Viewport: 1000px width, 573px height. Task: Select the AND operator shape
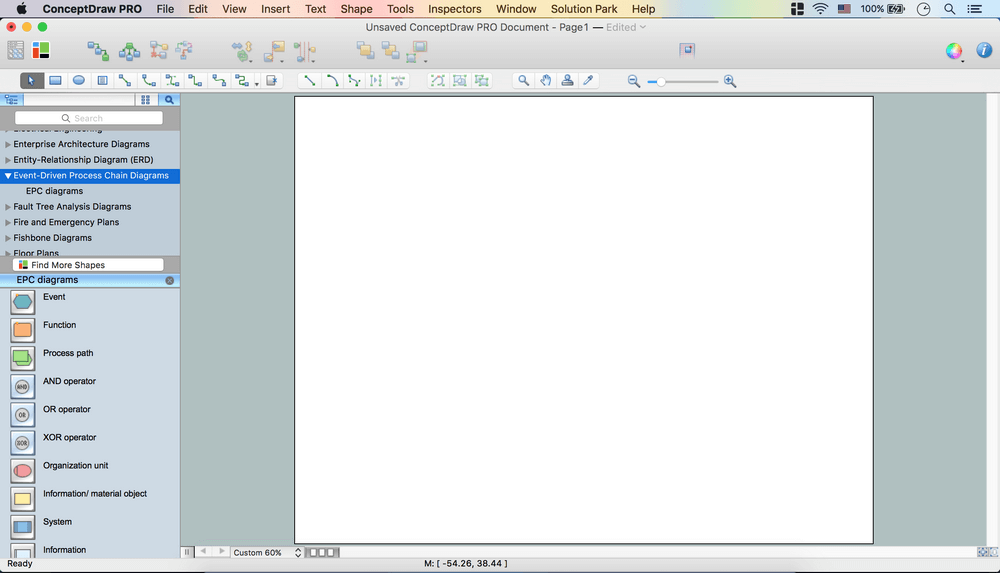[22, 385]
